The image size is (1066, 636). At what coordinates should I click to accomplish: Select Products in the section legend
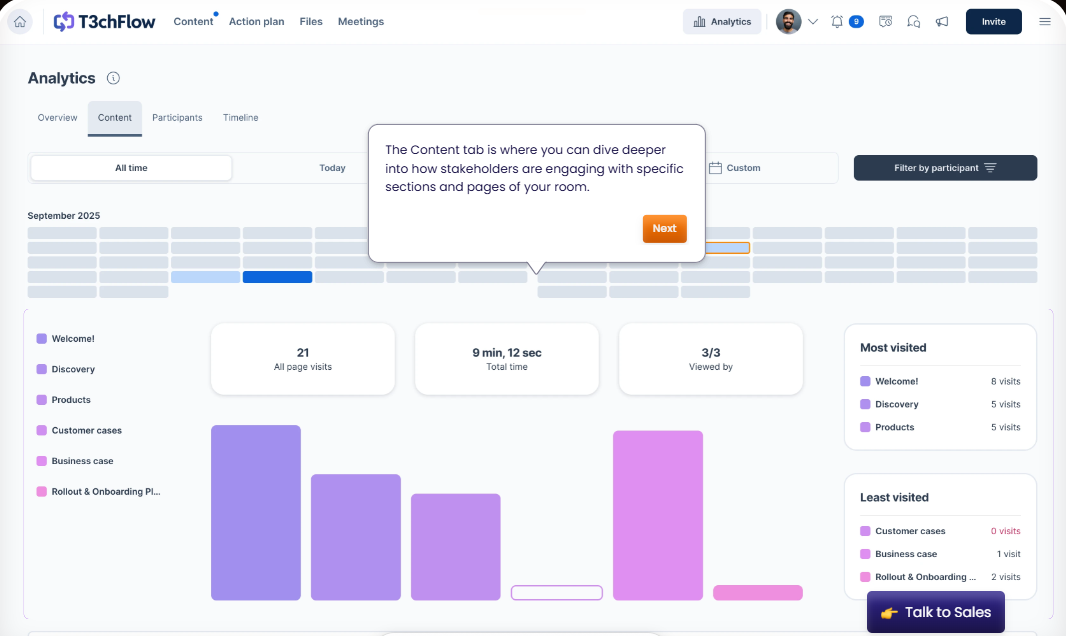pyautogui.click(x=64, y=400)
